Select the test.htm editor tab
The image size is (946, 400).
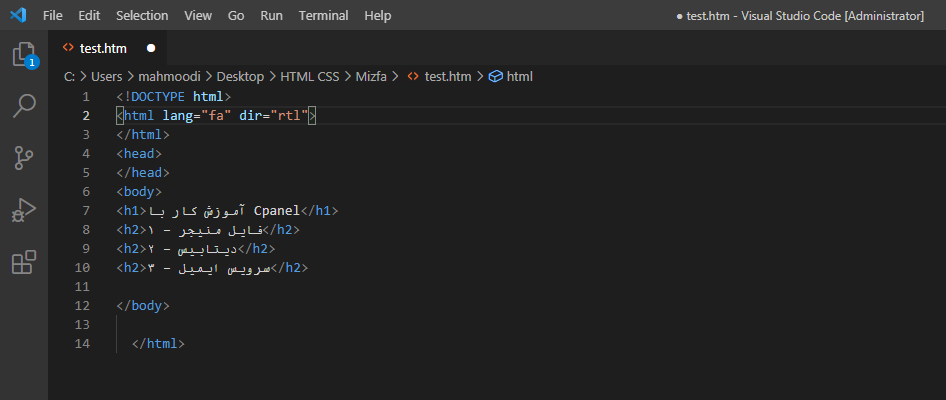[107, 48]
